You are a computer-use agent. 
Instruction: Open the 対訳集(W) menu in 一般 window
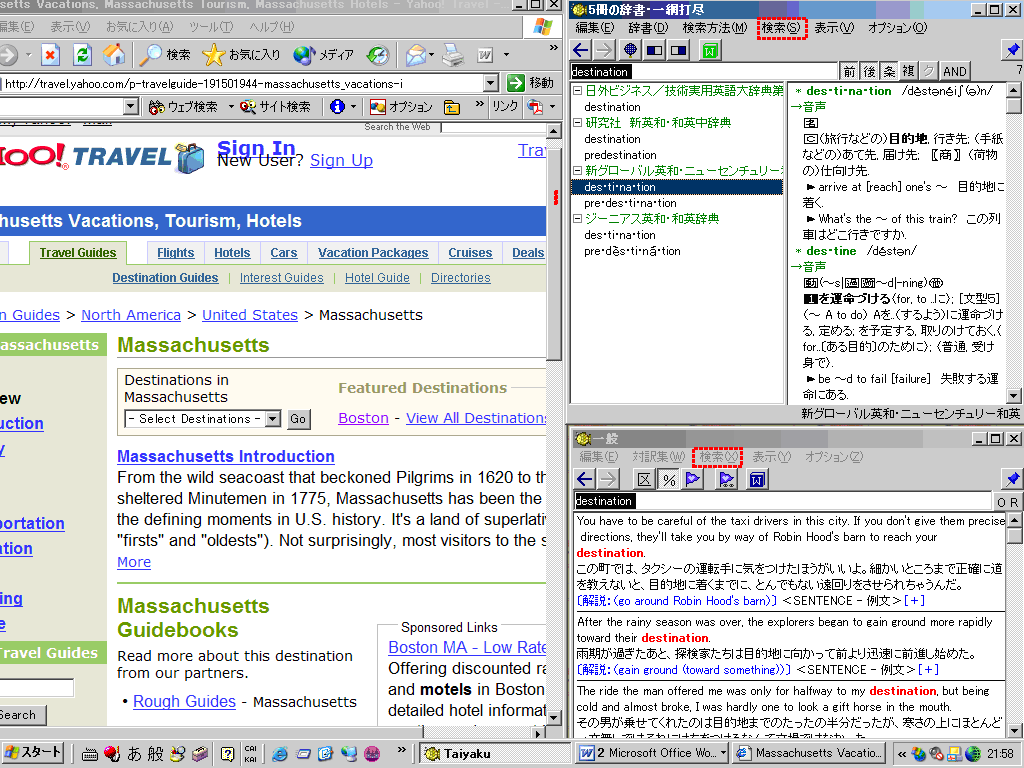(658, 457)
